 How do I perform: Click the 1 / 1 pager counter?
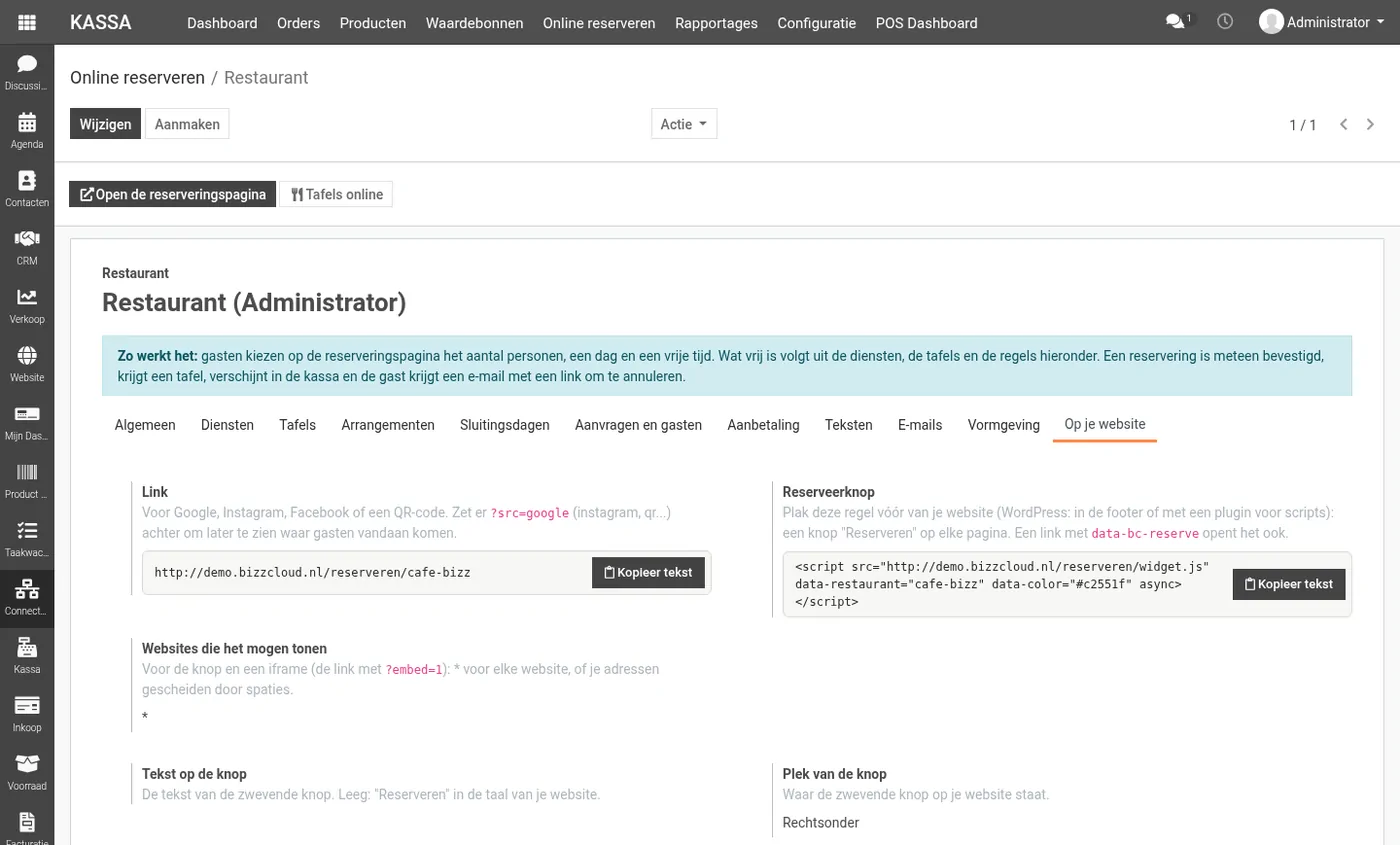click(1303, 125)
